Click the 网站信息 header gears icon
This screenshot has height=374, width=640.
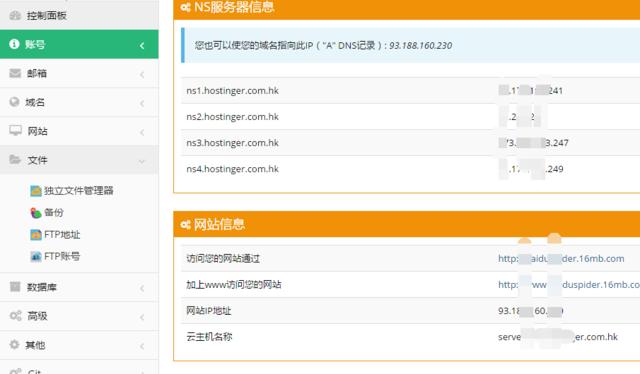coord(186,224)
